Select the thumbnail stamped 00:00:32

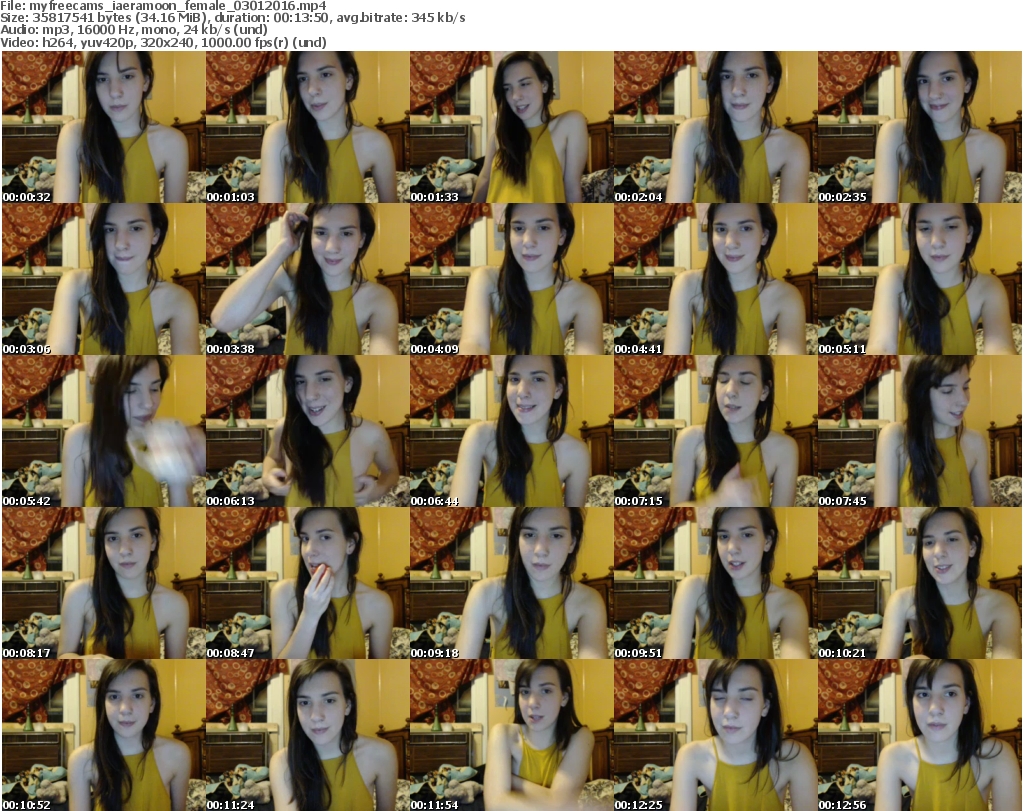point(103,127)
